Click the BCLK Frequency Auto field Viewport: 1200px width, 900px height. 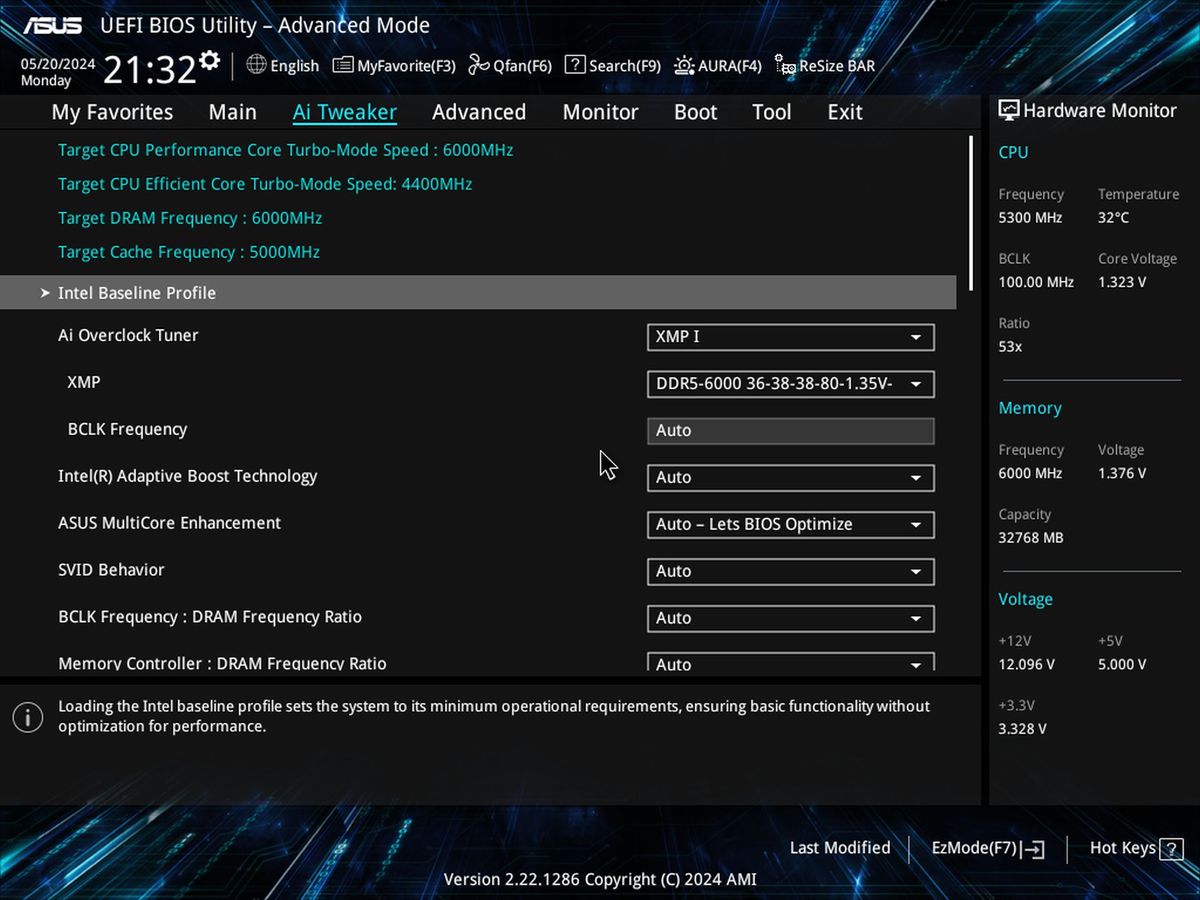coord(791,431)
